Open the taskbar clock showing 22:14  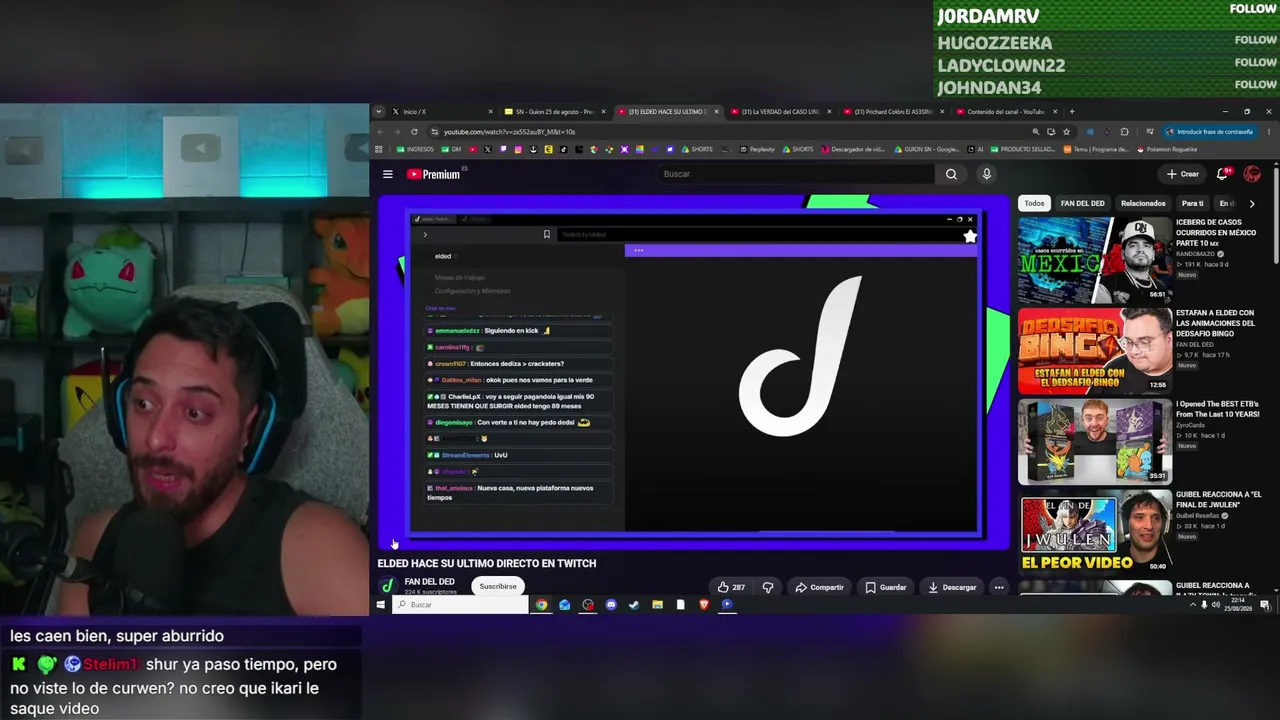pyautogui.click(x=1239, y=605)
